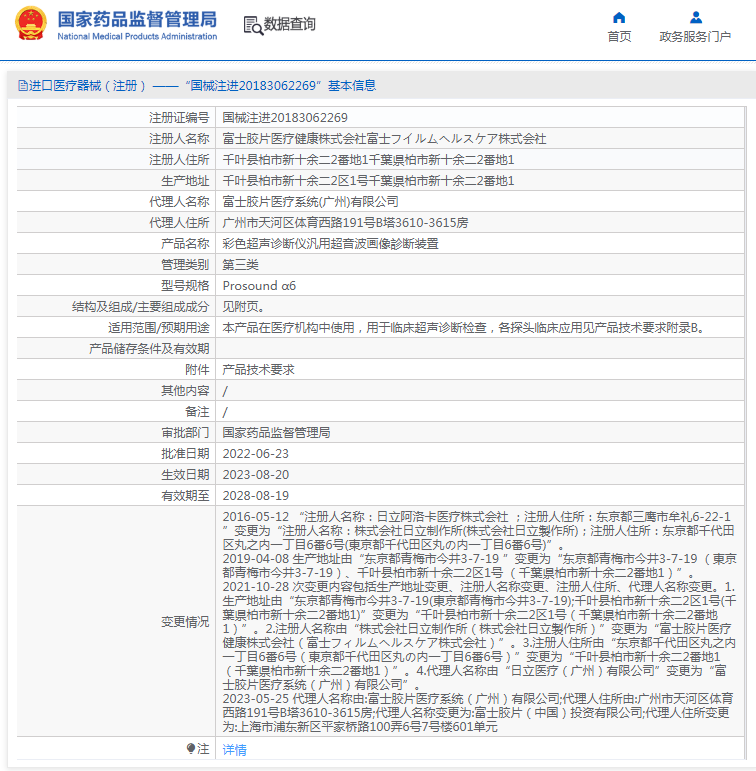Select the 生产地址 address value
Viewport: 756px width, 771px height.
368,181
